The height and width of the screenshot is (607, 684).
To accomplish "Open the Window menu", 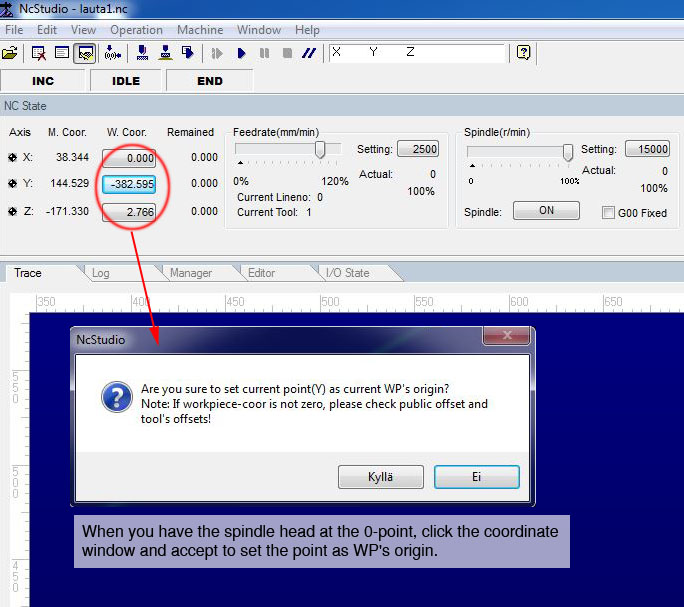I will click(x=259, y=30).
